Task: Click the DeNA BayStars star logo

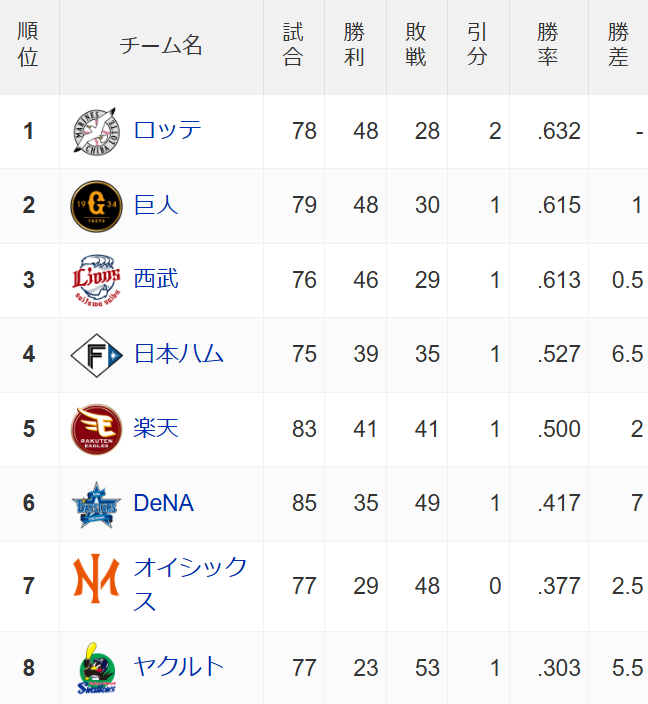Action: click(97, 504)
